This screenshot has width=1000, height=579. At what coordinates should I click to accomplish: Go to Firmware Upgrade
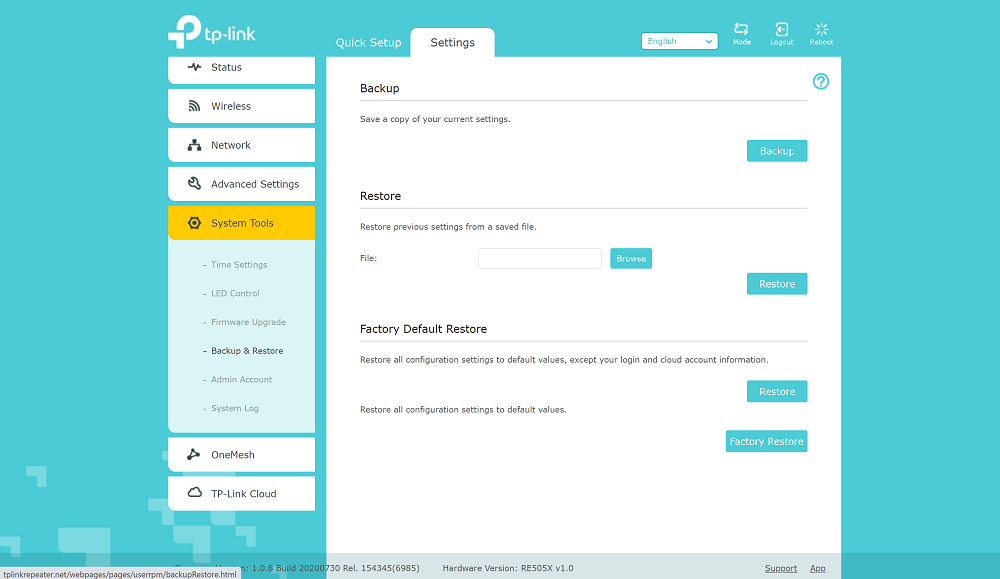[x=248, y=322]
